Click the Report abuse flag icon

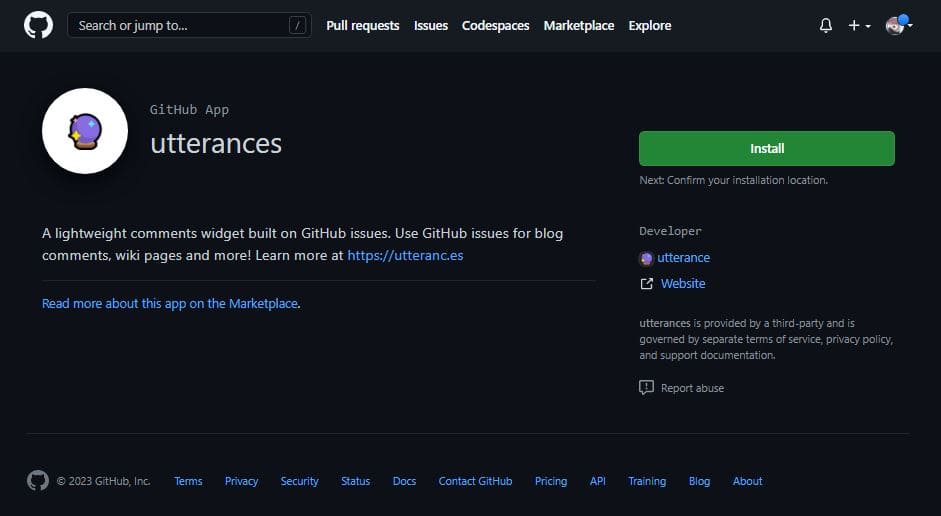tap(646, 388)
